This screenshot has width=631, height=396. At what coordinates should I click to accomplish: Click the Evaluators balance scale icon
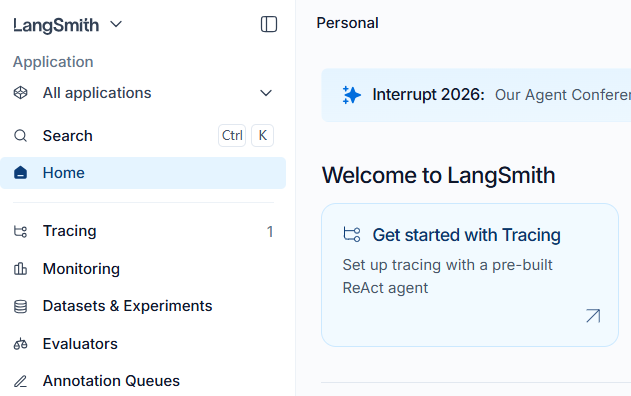point(21,344)
